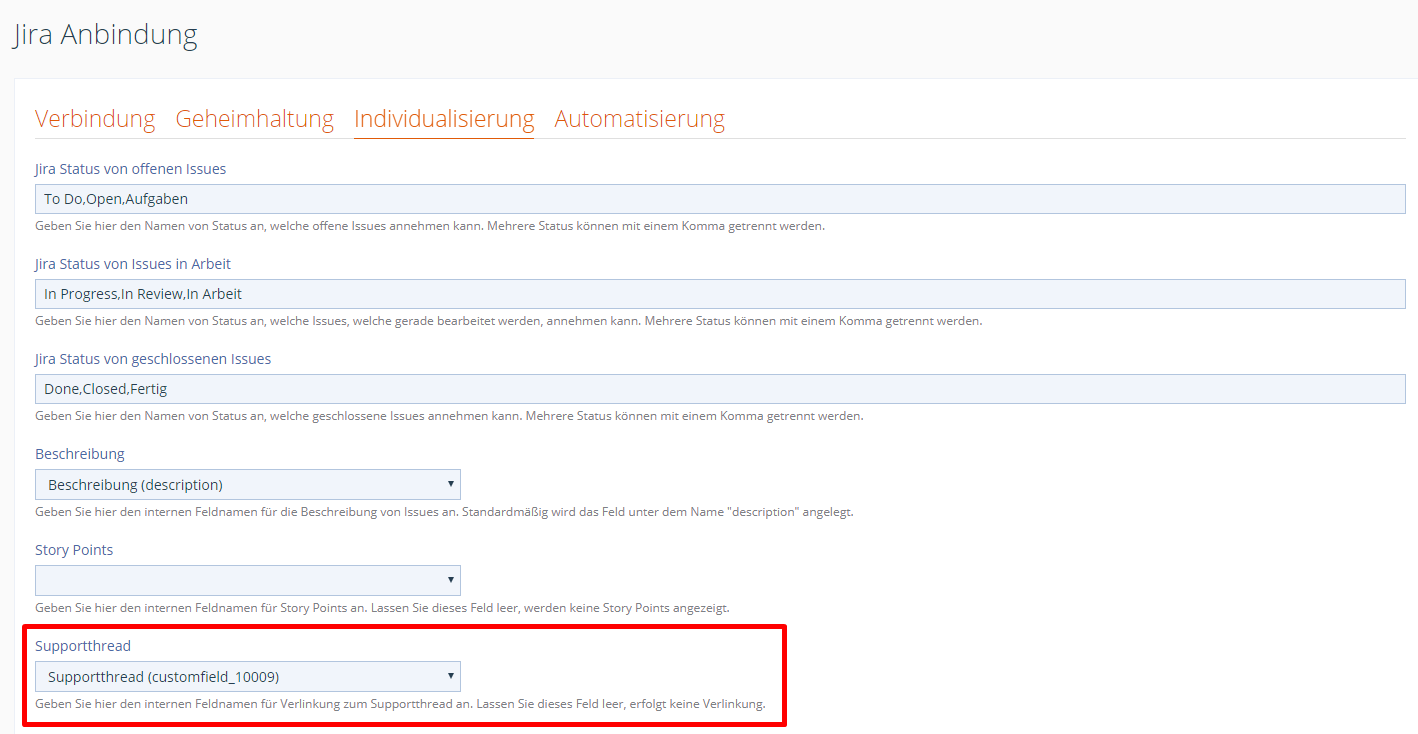Click the open issues status field with To Do,Open,Aufgaben
Image resolution: width=1418 pixels, height=734 pixels.
[x=720, y=199]
